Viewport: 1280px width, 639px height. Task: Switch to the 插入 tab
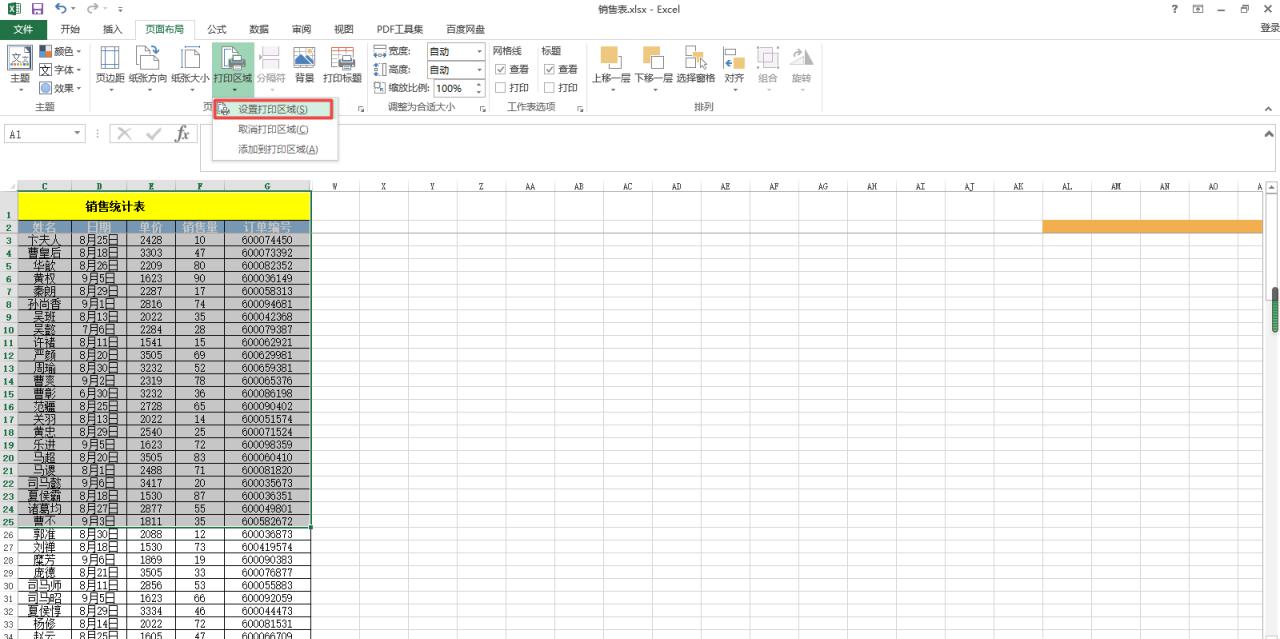coord(113,29)
